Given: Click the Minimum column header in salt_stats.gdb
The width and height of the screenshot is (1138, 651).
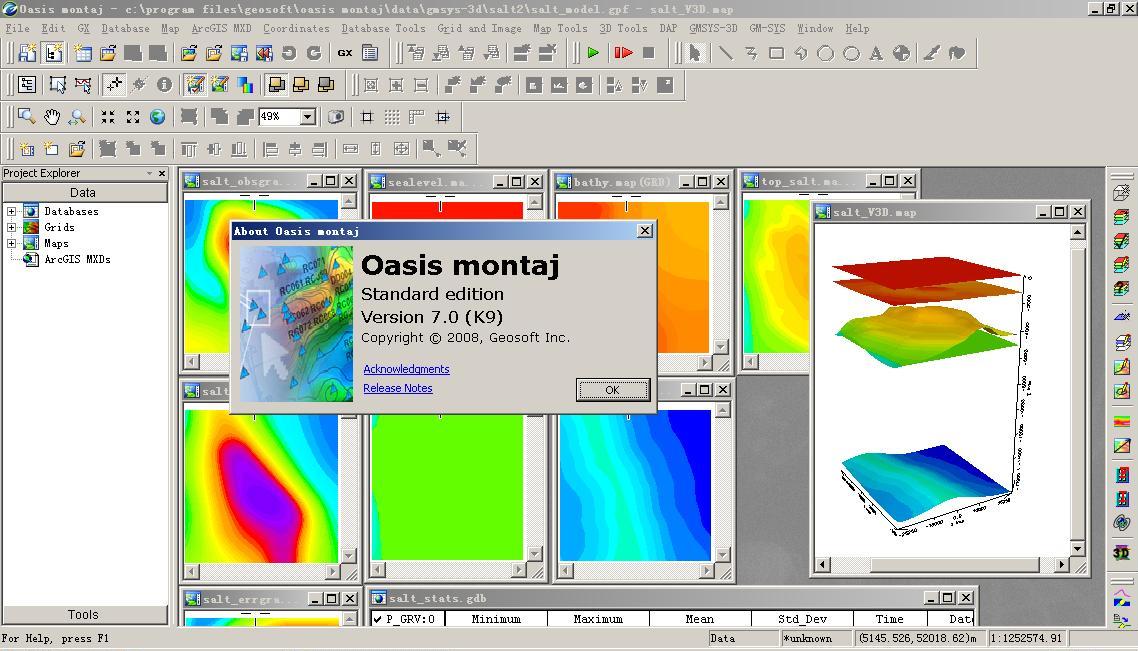Looking at the screenshot, I should pos(496,619).
